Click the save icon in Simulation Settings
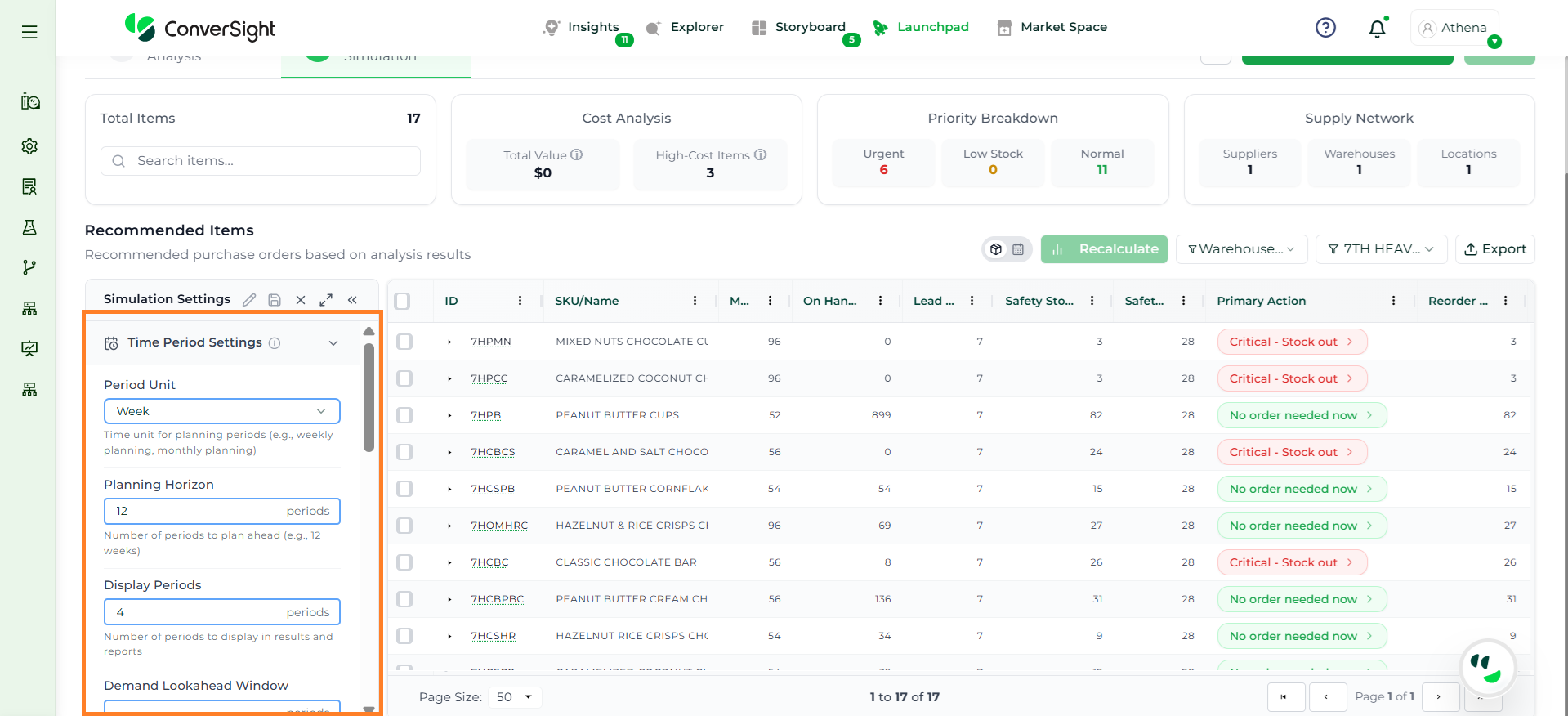The height and width of the screenshot is (716, 1568). (x=275, y=300)
